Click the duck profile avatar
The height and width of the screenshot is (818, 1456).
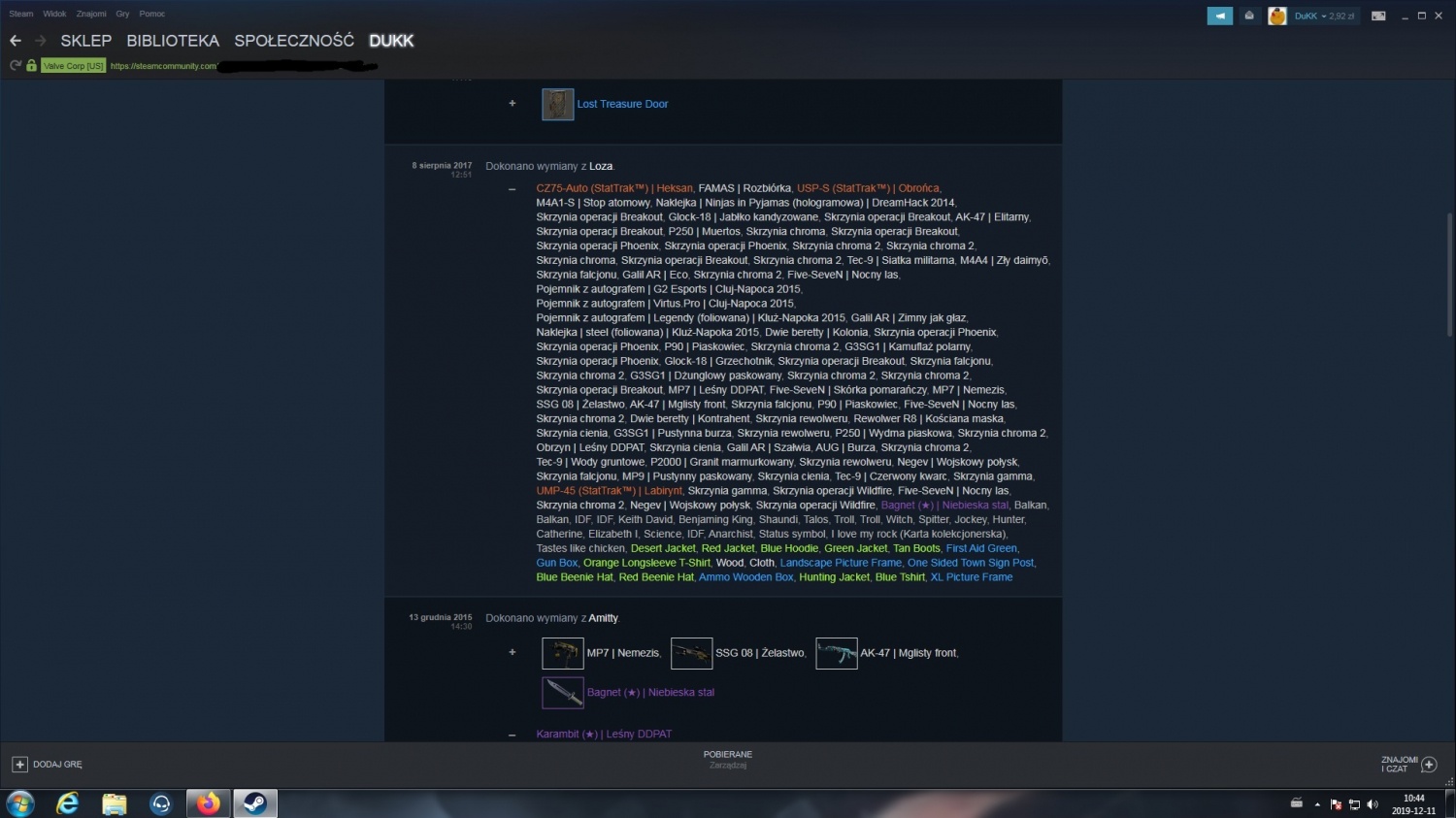pyautogui.click(x=1277, y=16)
